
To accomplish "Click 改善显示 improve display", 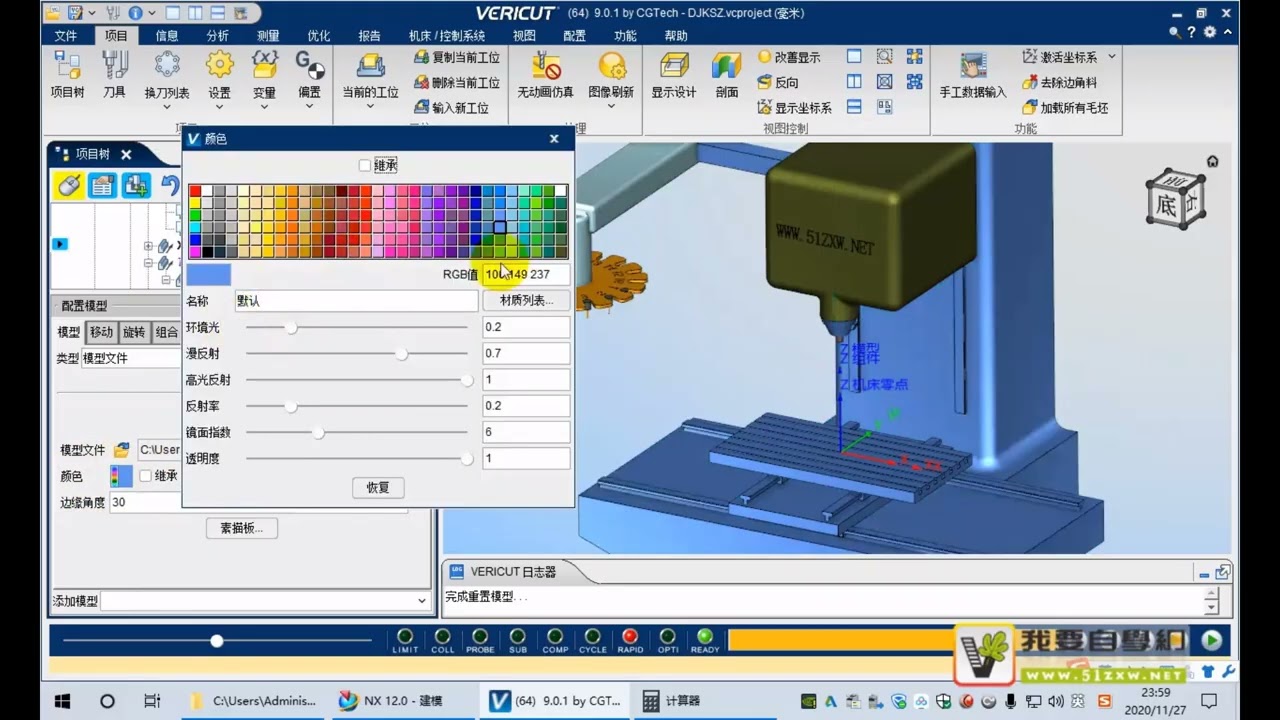I will pos(789,58).
